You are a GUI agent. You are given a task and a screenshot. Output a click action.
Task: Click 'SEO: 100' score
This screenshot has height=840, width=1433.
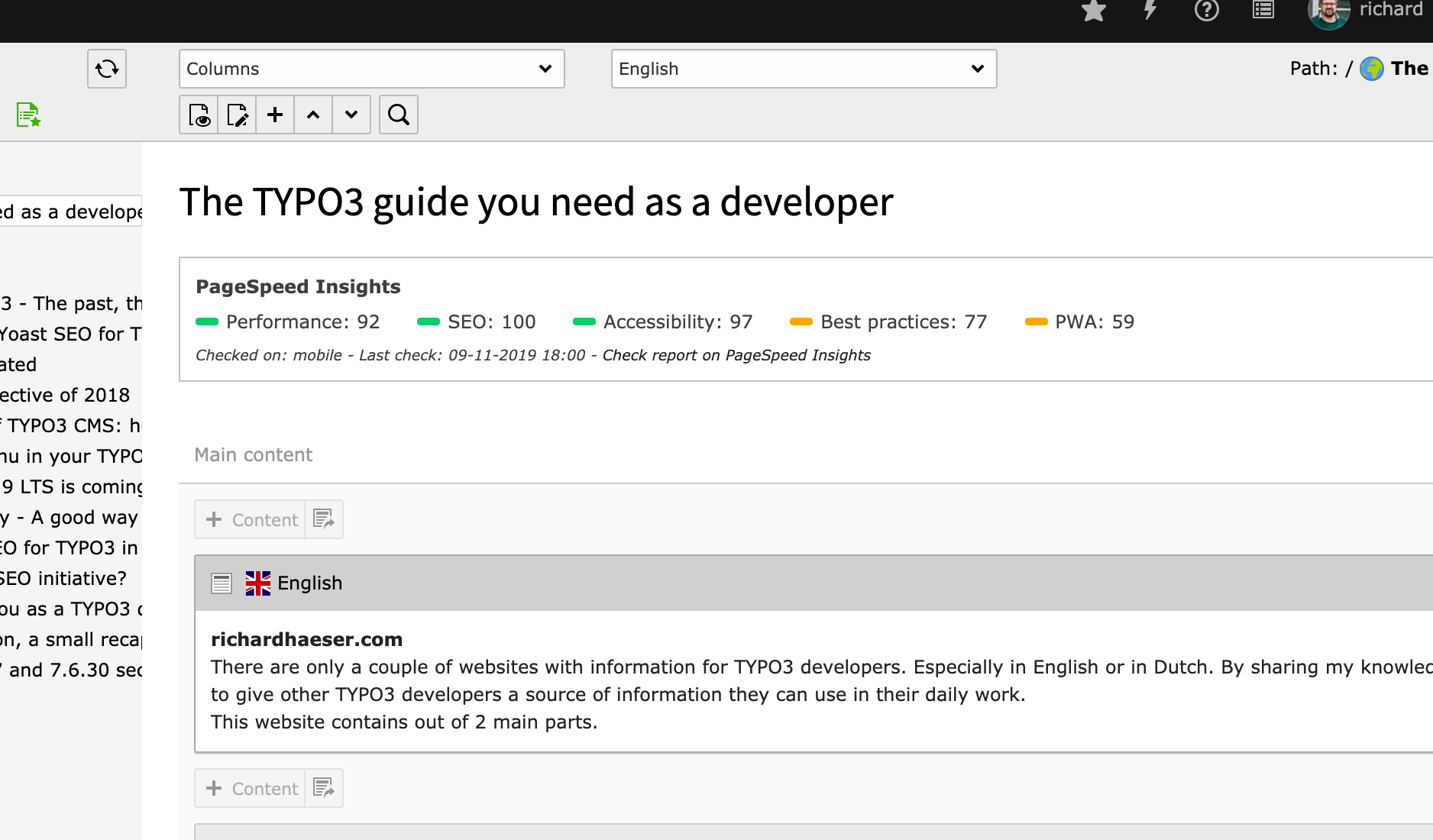pyautogui.click(x=477, y=321)
